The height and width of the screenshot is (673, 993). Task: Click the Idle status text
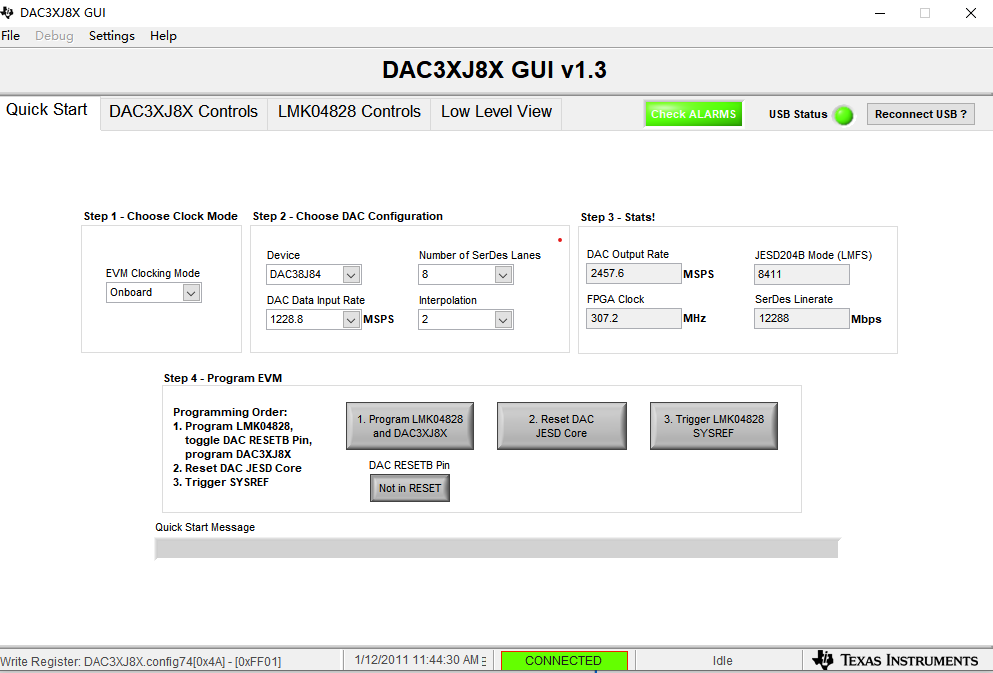[723, 661]
